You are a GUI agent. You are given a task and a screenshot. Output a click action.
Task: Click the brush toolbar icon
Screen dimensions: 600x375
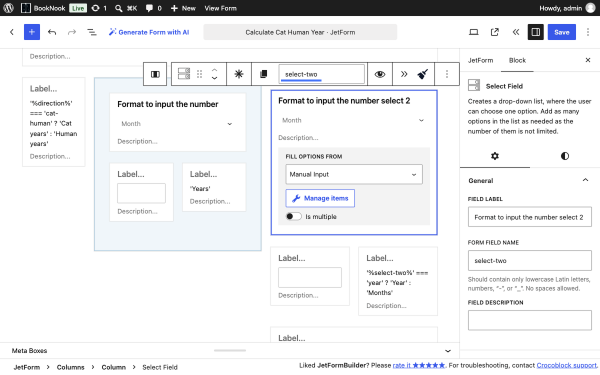click(422, 74)
